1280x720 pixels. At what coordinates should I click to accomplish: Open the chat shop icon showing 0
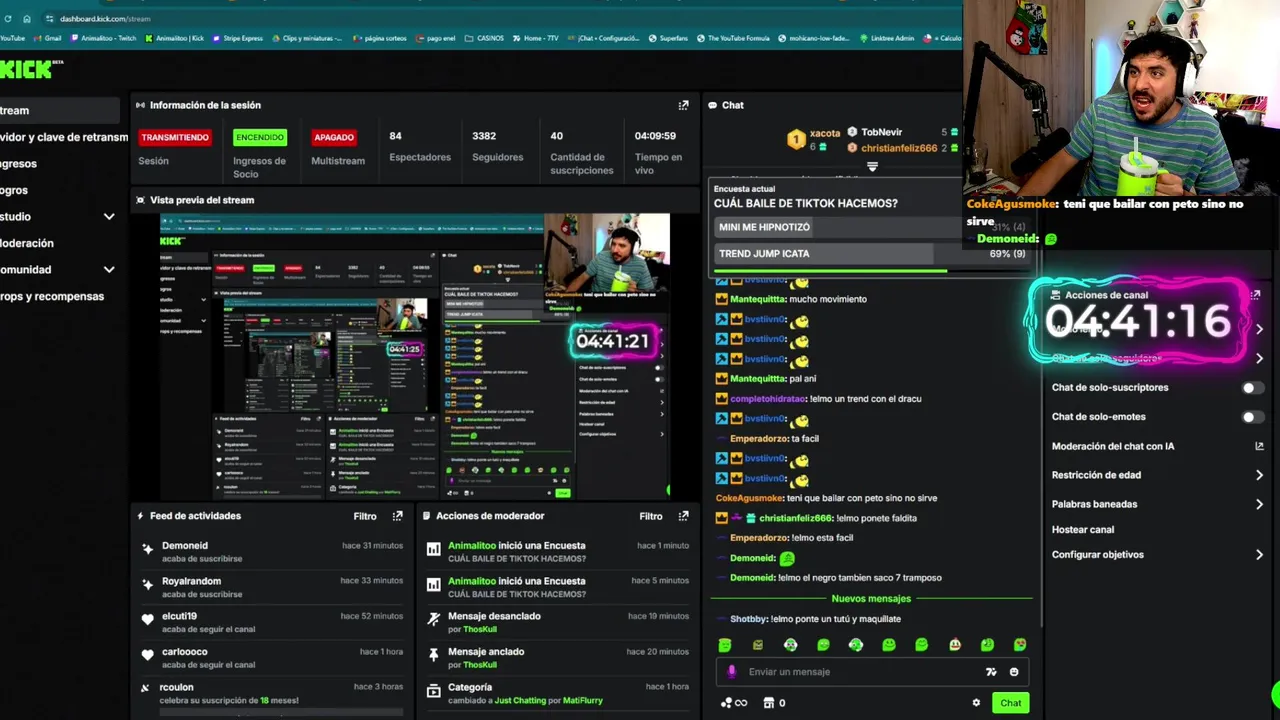pos(773,703)
